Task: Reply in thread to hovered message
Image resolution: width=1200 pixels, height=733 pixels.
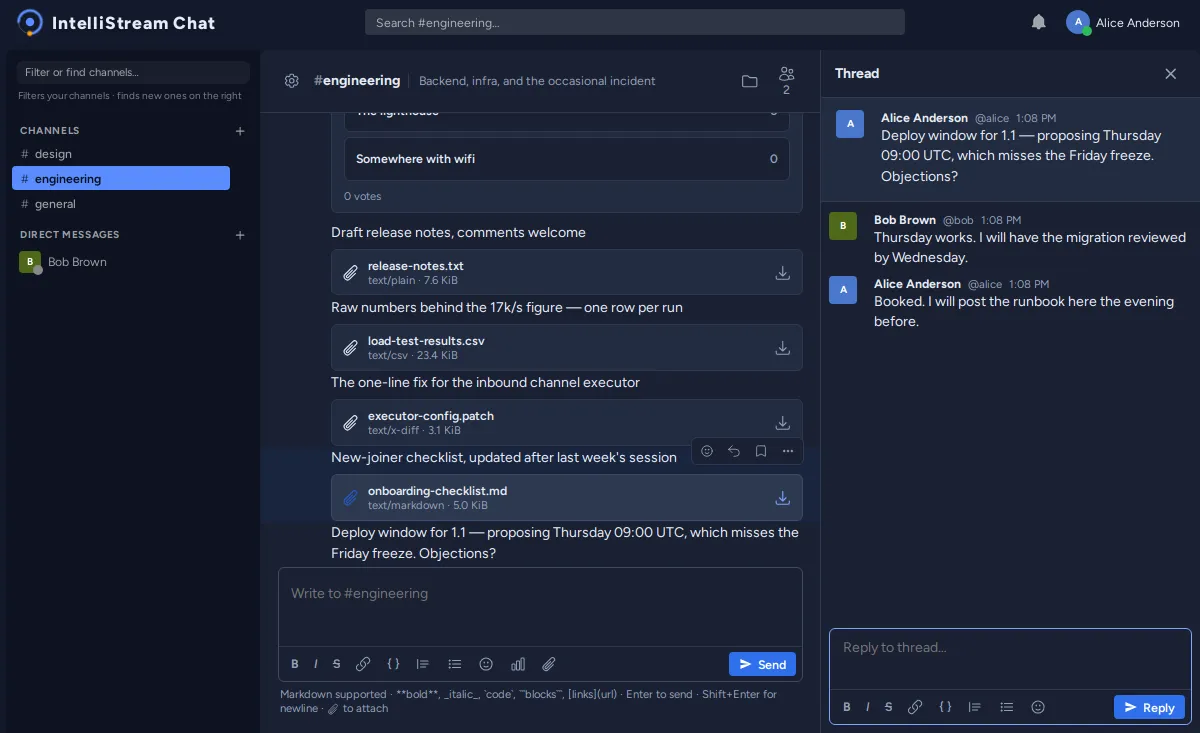Action: 734,451
